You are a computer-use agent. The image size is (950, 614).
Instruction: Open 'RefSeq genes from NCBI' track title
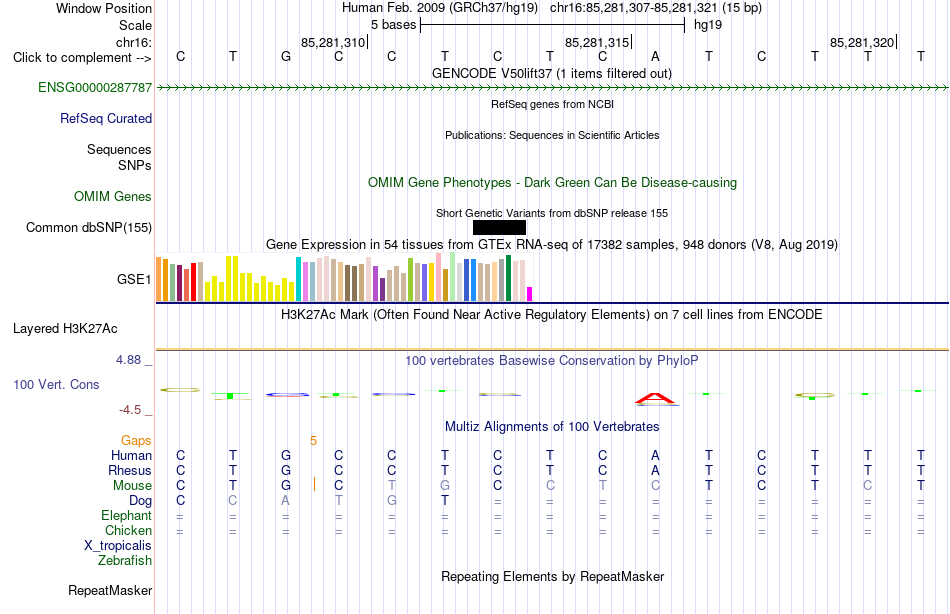(553, 104)
